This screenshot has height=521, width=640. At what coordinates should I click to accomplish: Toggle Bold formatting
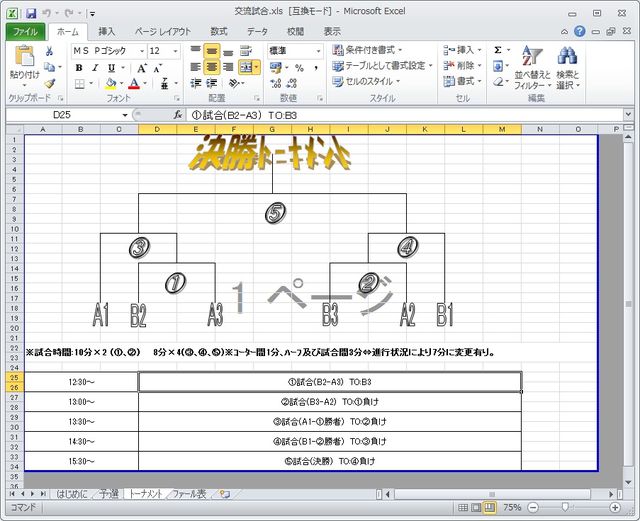(x=79, y=68)
